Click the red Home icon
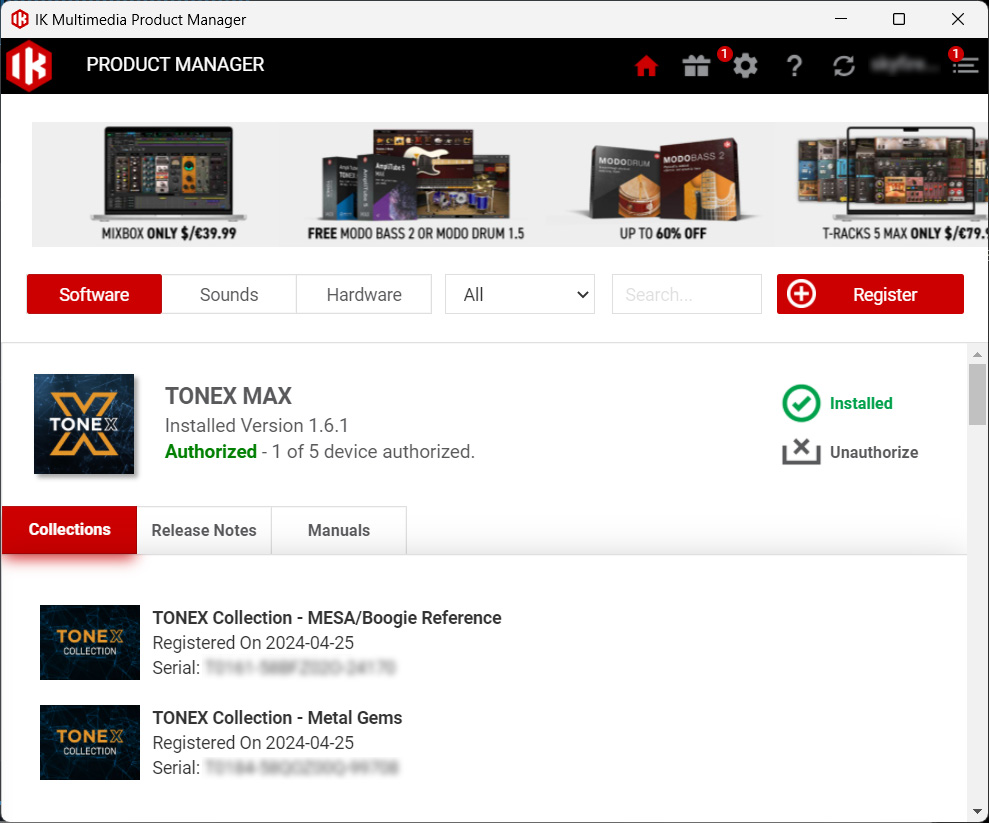Screen dimensions: 989x823 (646, 66)
